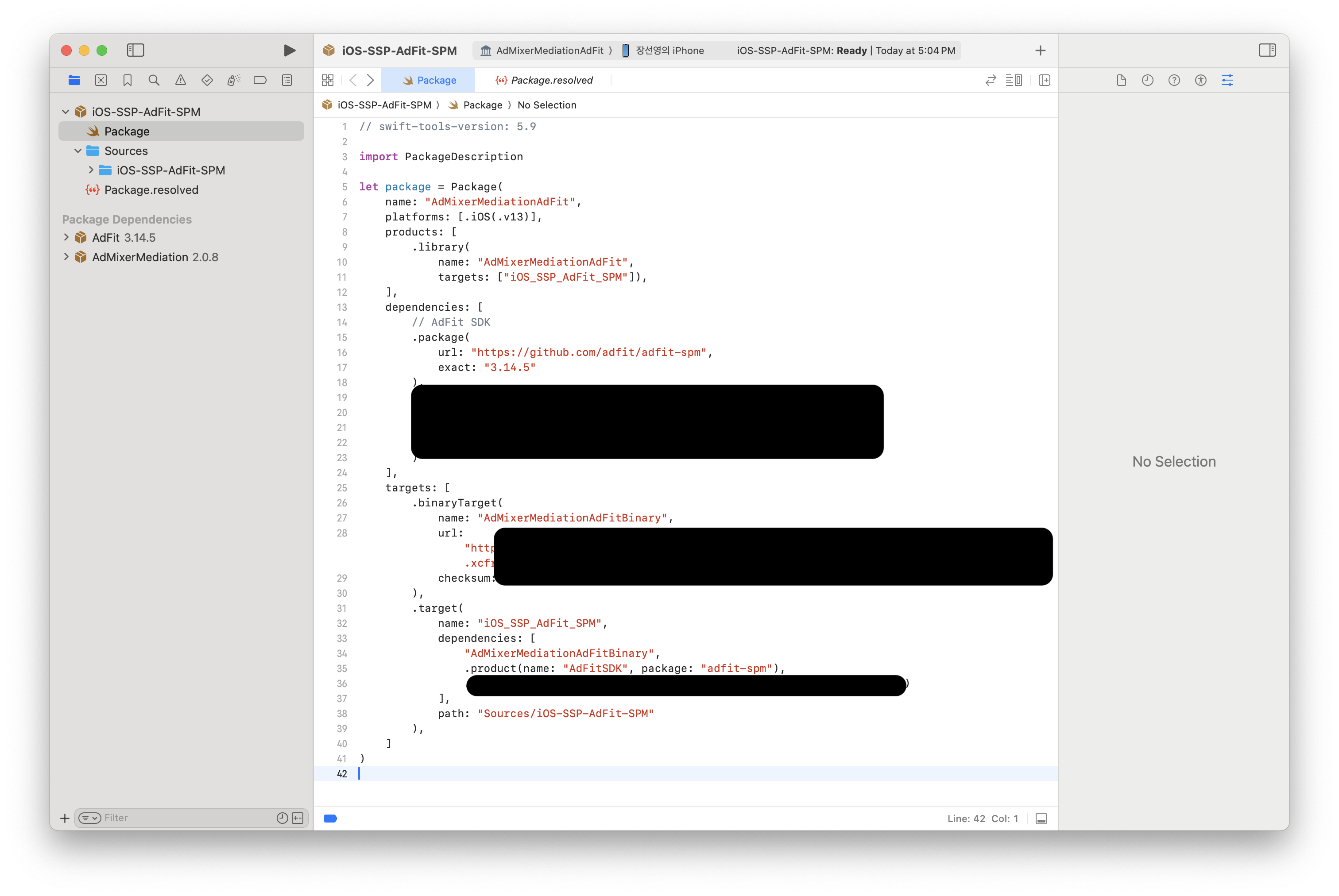Expand the AdMixerMediation 2.0.8 dependency
Viewport: 1339px width, 896px height.
66,257
